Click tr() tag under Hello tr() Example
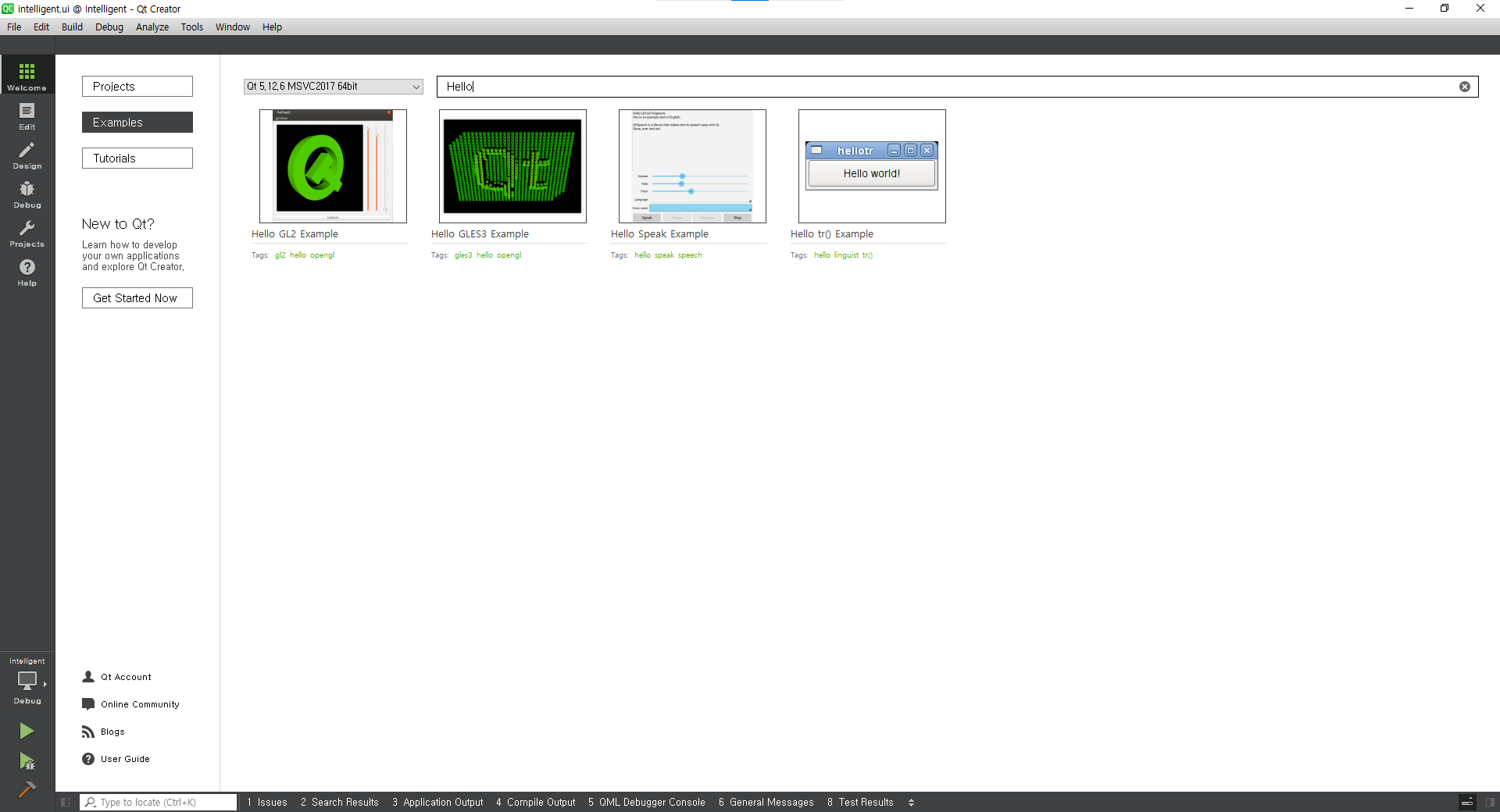The image size is (1500, 812). pos(867,255)
